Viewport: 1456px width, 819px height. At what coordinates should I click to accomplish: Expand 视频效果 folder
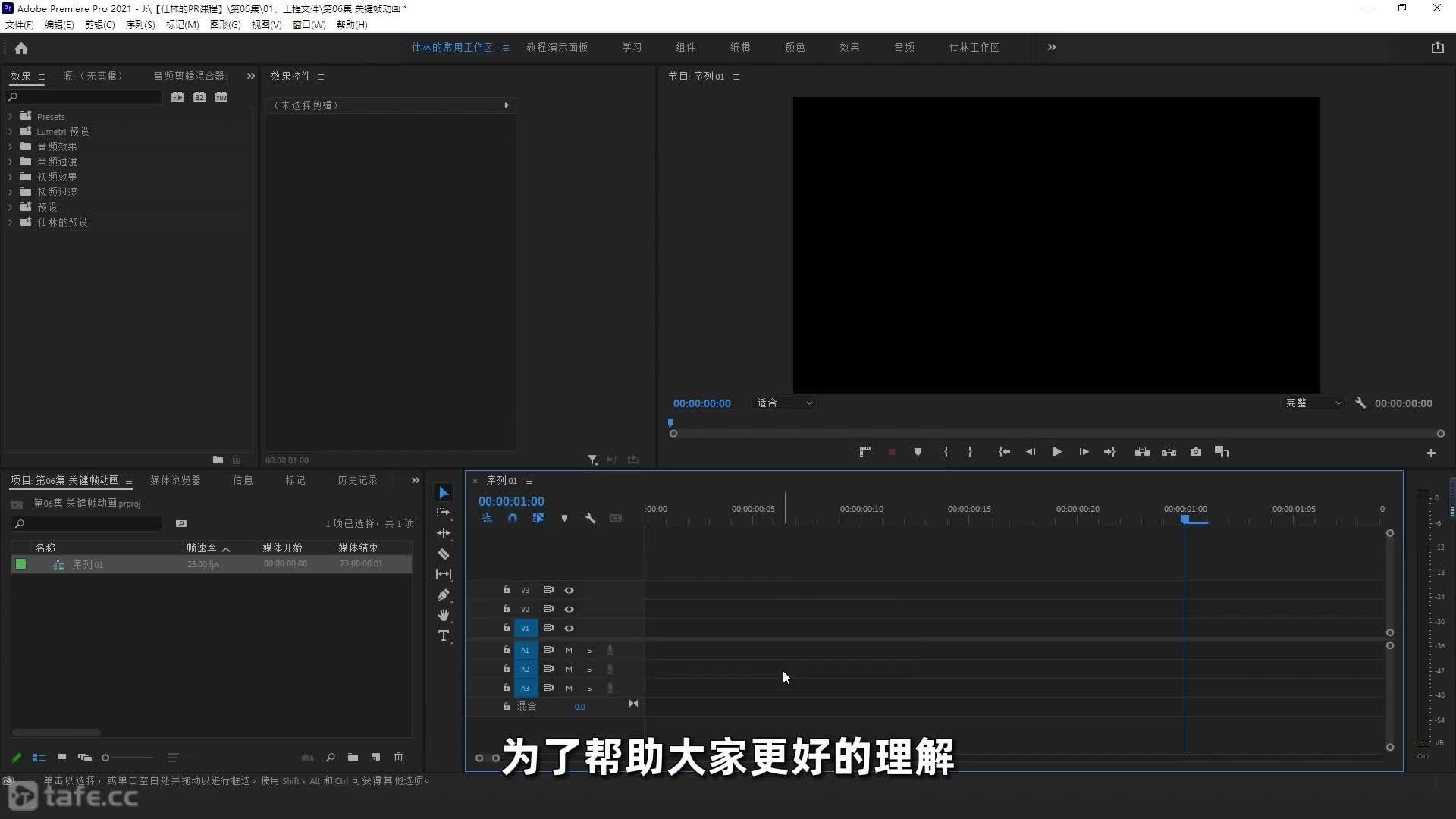[x=10, y=177]
